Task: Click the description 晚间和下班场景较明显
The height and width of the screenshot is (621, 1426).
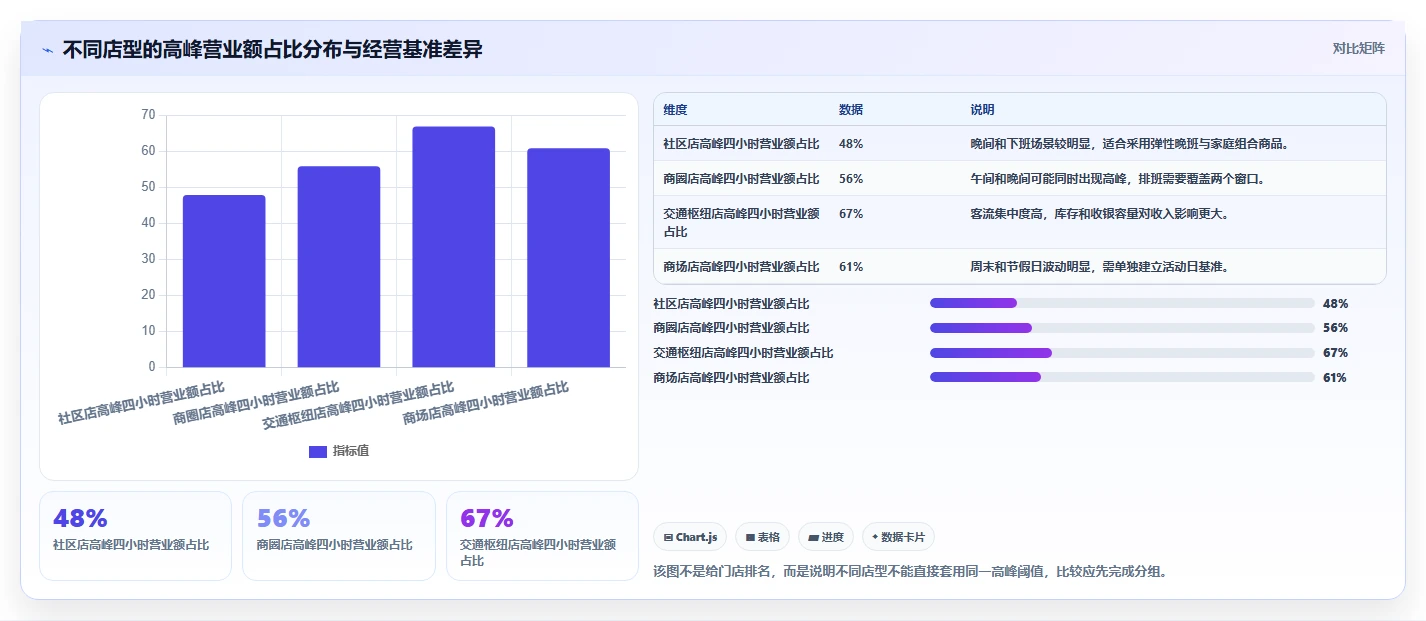Action: point(1129,144)
